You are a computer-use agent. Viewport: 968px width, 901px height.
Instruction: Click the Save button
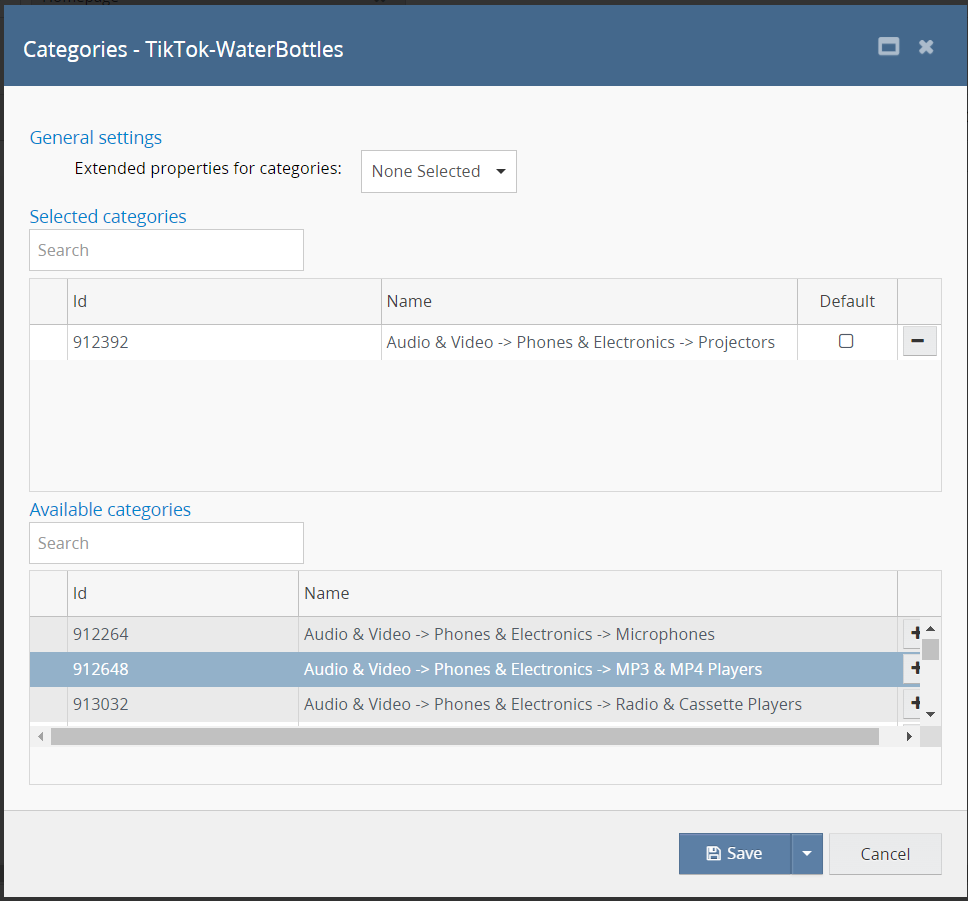click(735, 854)
